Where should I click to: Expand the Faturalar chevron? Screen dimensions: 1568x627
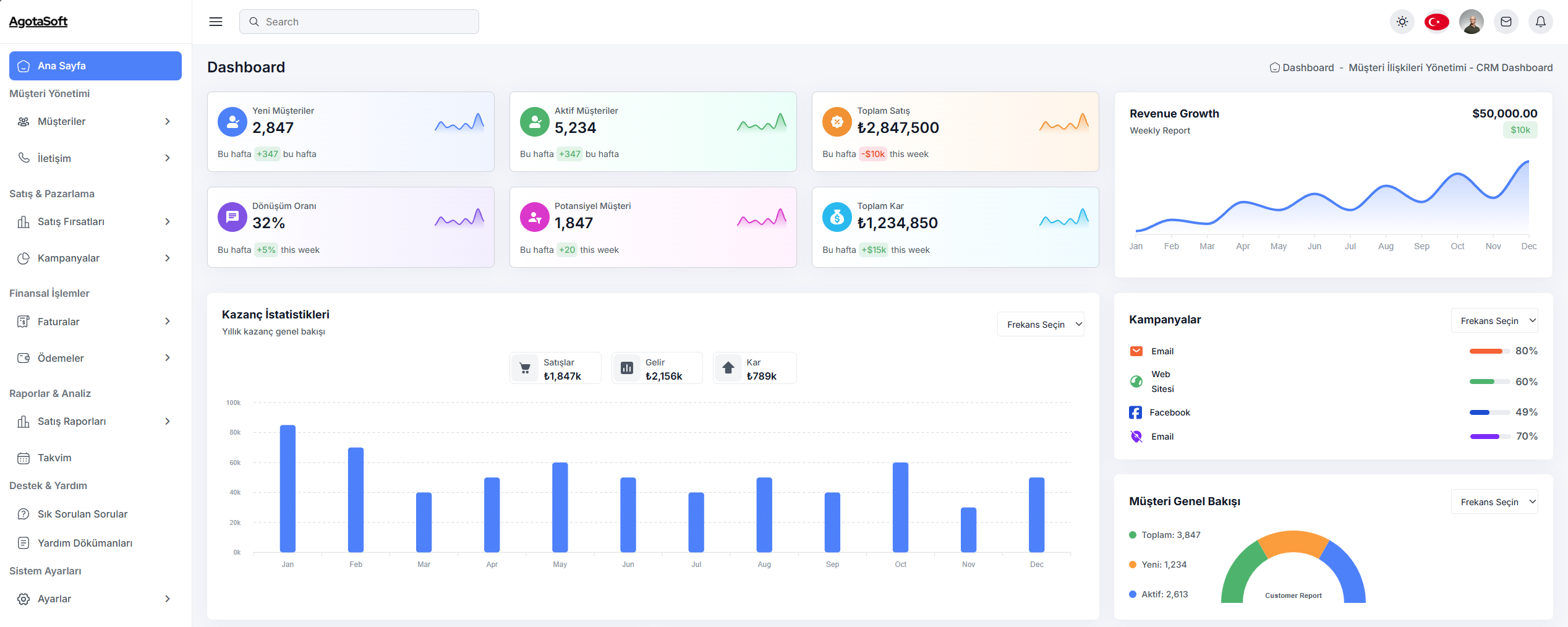click(168, 322)
